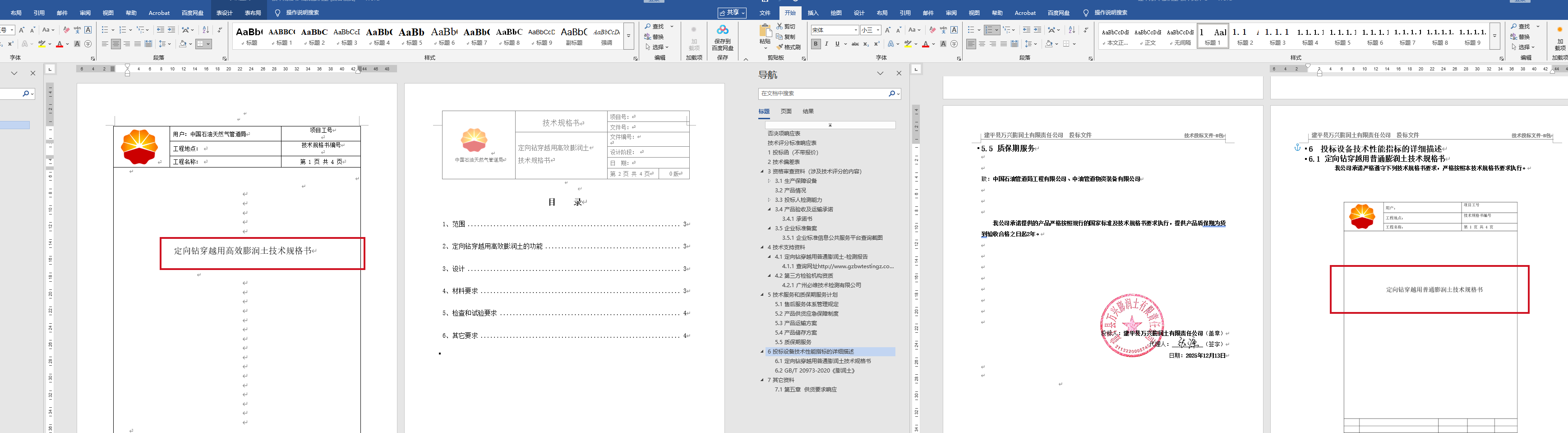Toggle Underline in the right window
1568x433 pixels.
click(838, 44)
